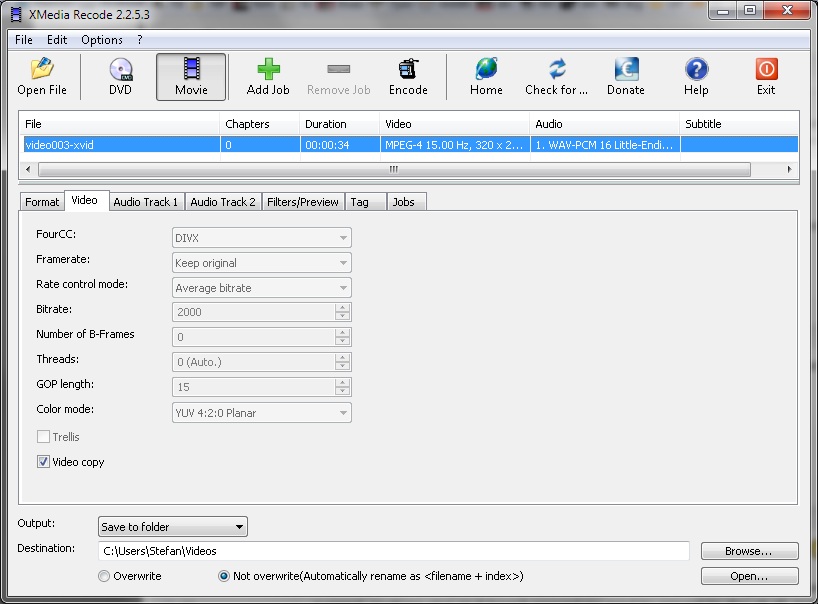Select the Overwrite radio button
The height and width of the screenshot is (604, 818).
pos(104,576)
